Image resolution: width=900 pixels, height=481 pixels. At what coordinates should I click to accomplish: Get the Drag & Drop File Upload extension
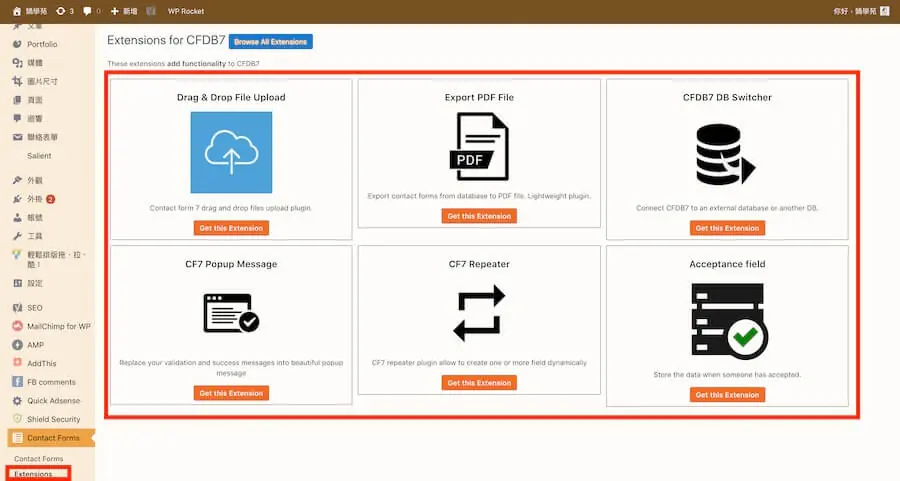231,228
